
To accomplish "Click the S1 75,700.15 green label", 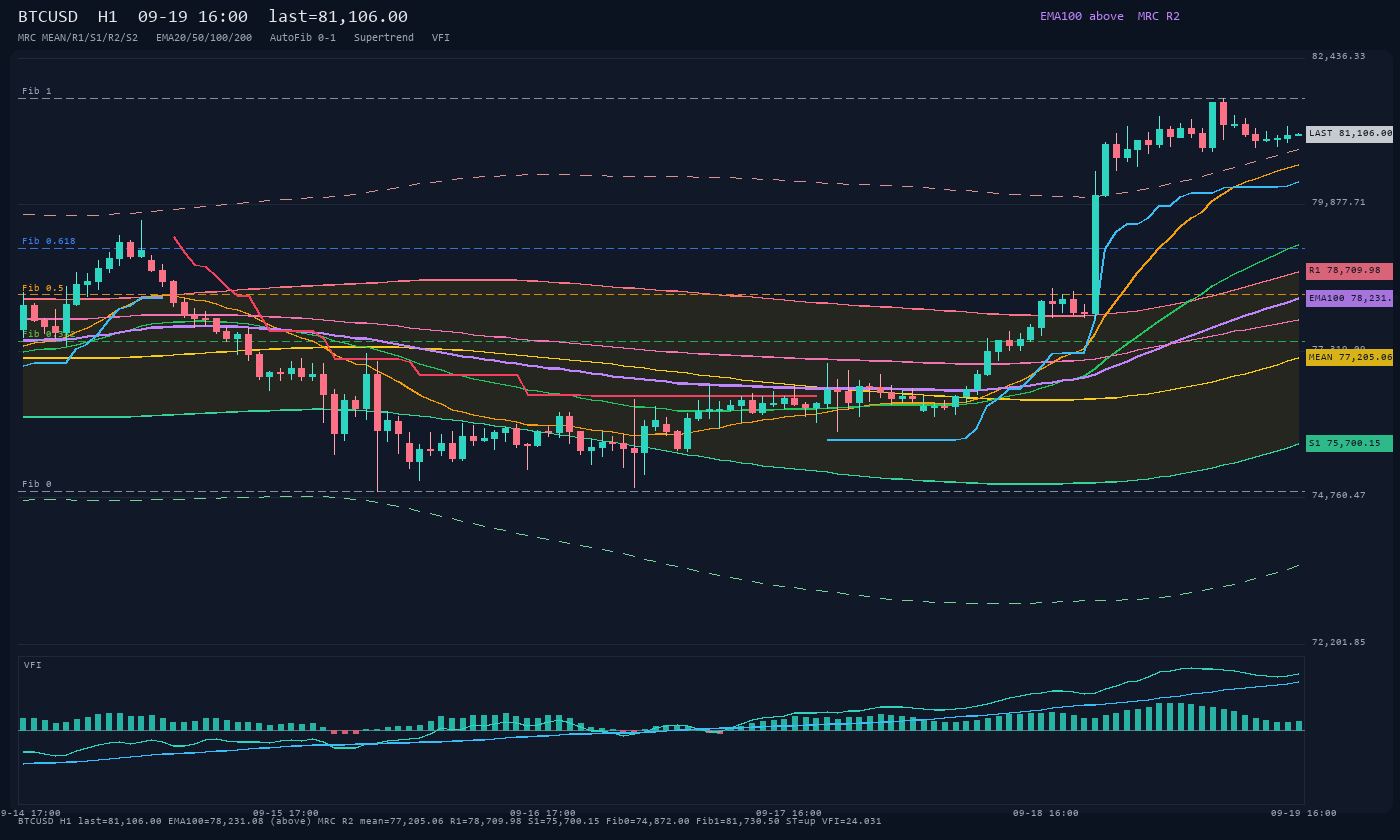I will click(x=1349, y=443).
